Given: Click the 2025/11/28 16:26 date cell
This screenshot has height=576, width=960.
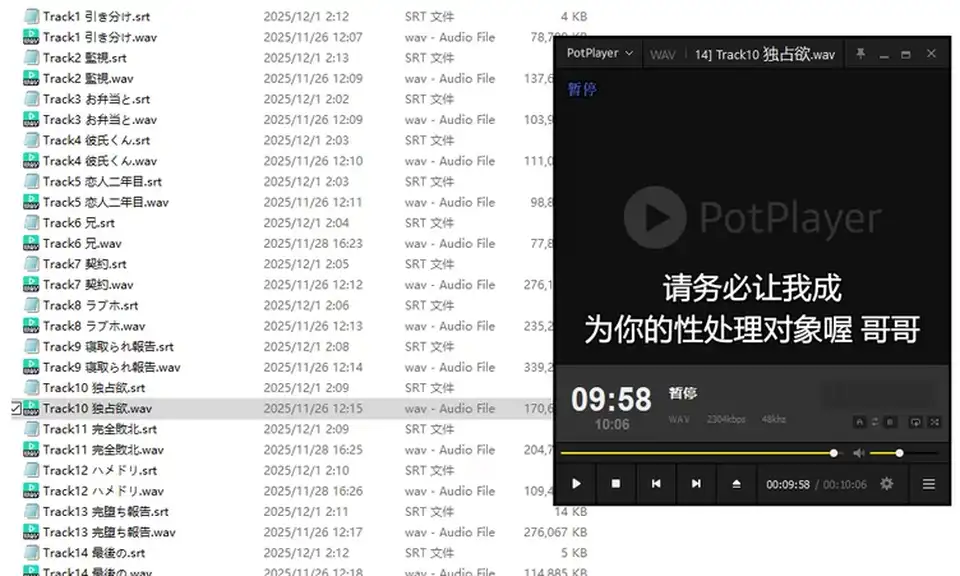Looking at the screenshot, I should (313, 491).
